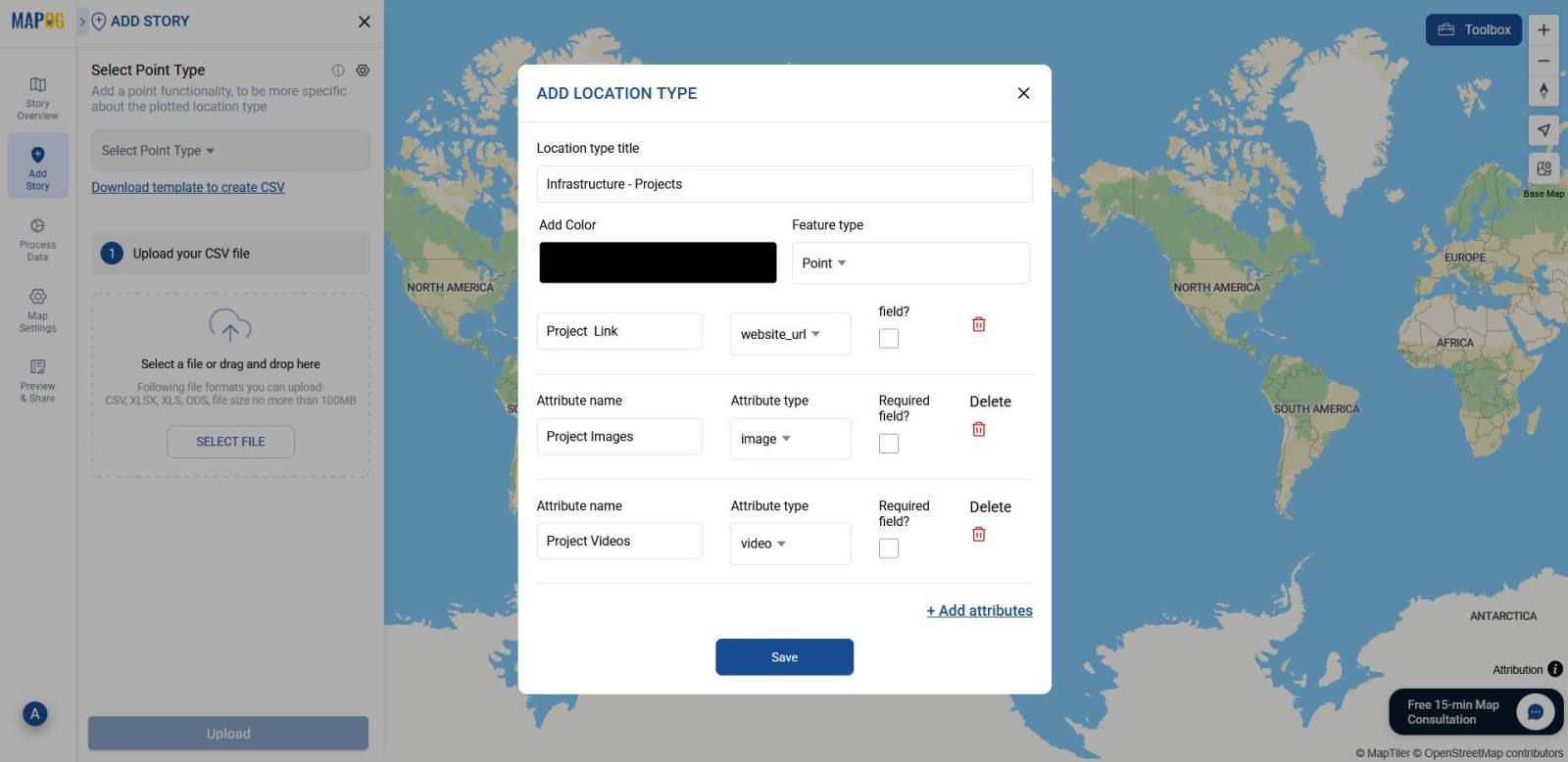Open the Process Data section

[x=37, y=238]
